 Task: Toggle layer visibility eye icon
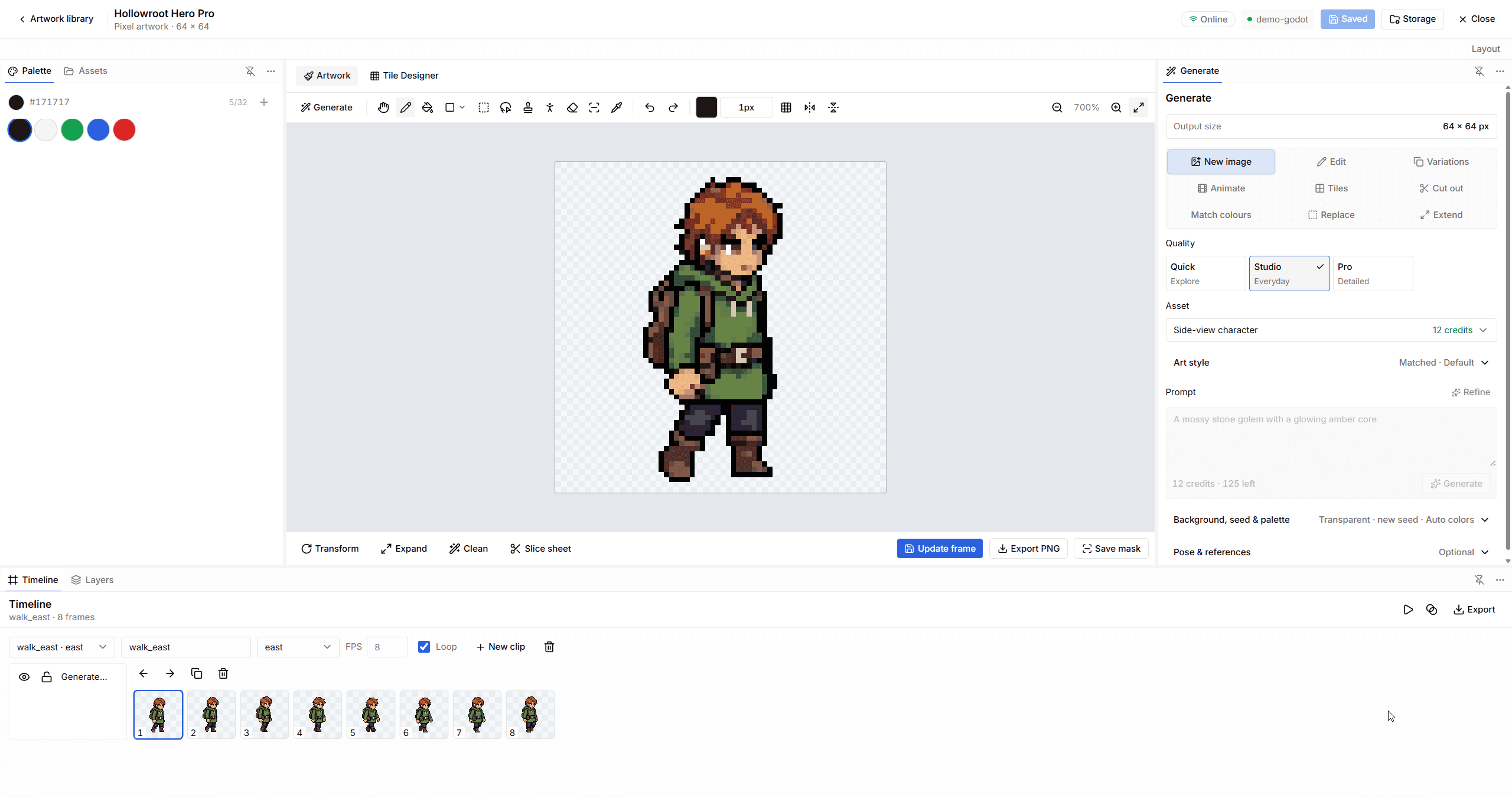(x=24, y=677)
